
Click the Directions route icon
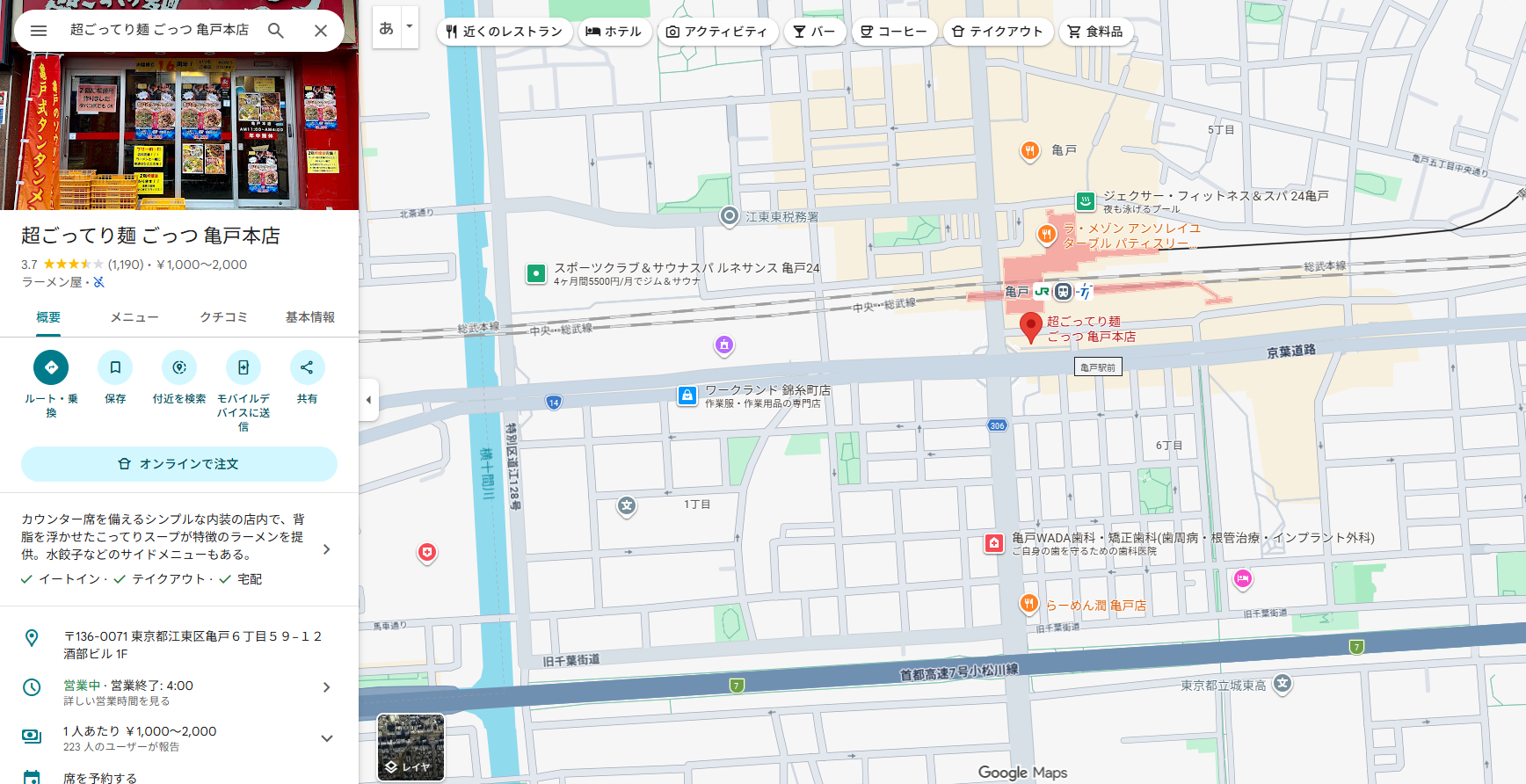pyautogui.click(x=51, y=367)
